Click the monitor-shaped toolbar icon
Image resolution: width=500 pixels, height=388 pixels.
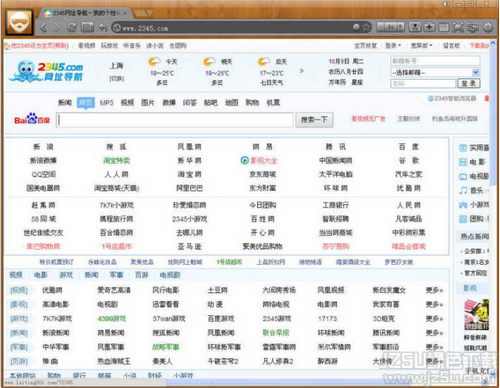coord(473,27)
